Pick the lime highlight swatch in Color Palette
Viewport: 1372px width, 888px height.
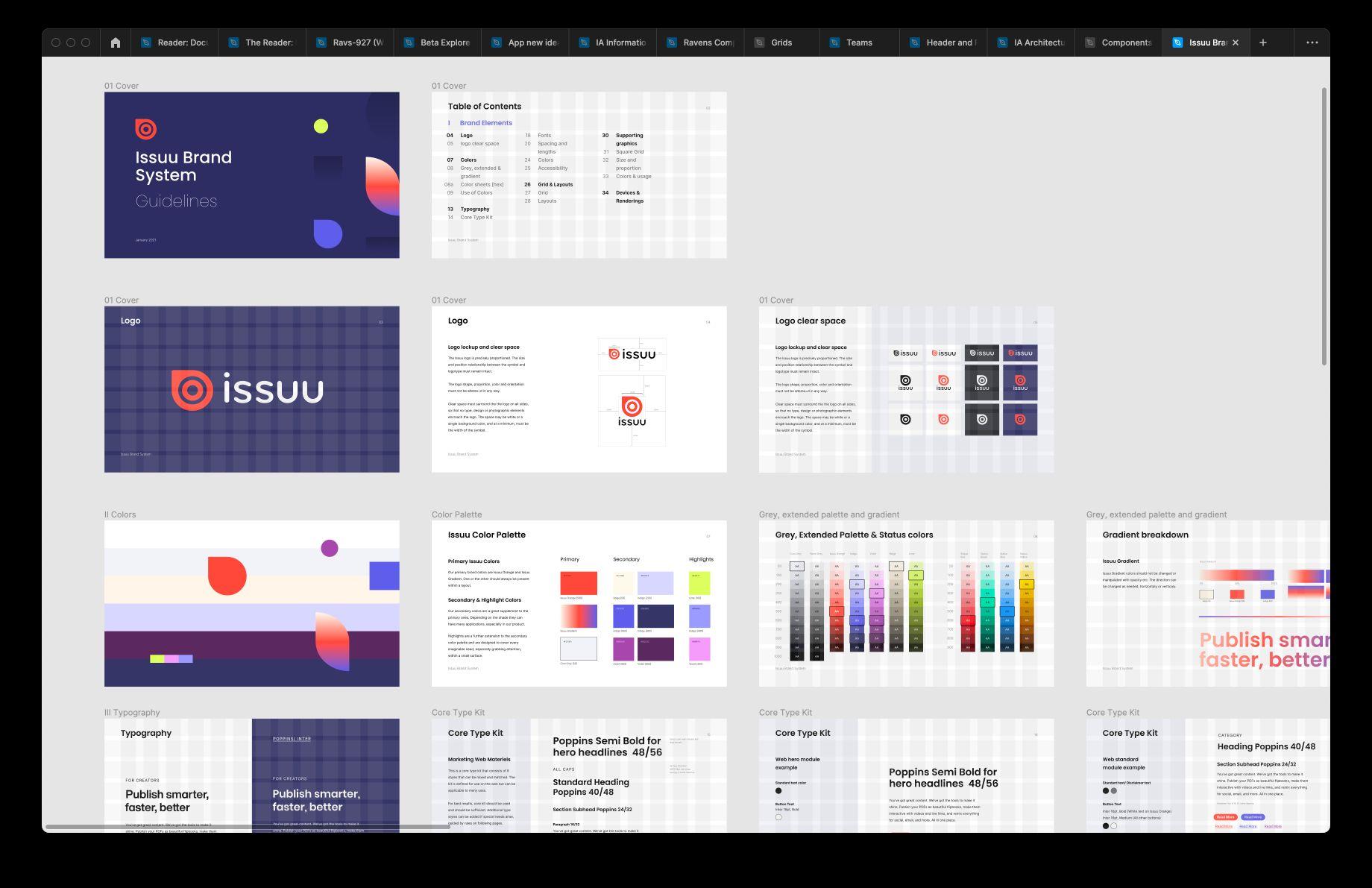pyautogui.click(x=699, y=583)
